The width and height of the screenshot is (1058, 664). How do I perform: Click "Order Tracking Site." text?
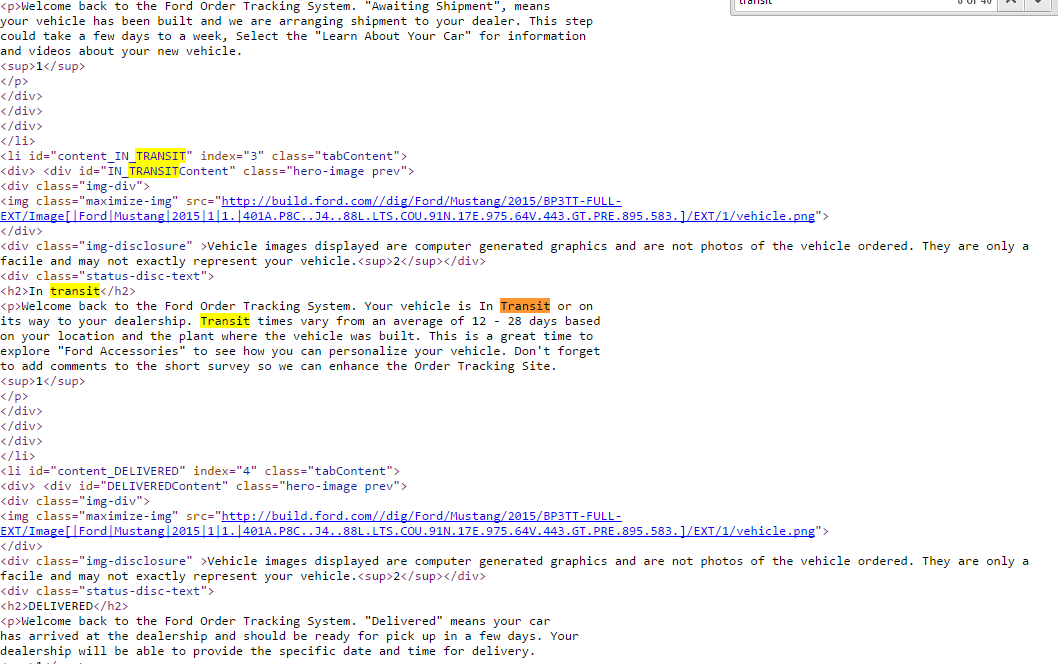486,366
